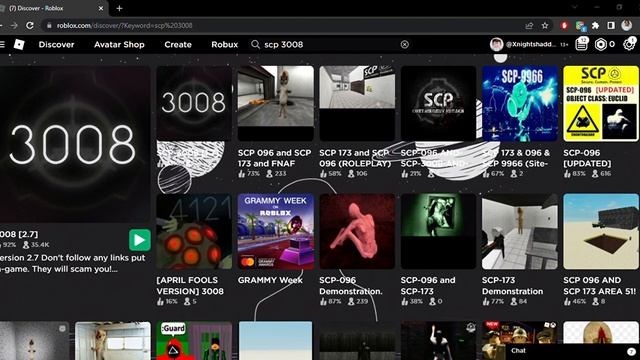The height and width of the screenshot is (360, 640).
Task: Click the SCP-173 Demonstration title
Action: click(512, 286)
